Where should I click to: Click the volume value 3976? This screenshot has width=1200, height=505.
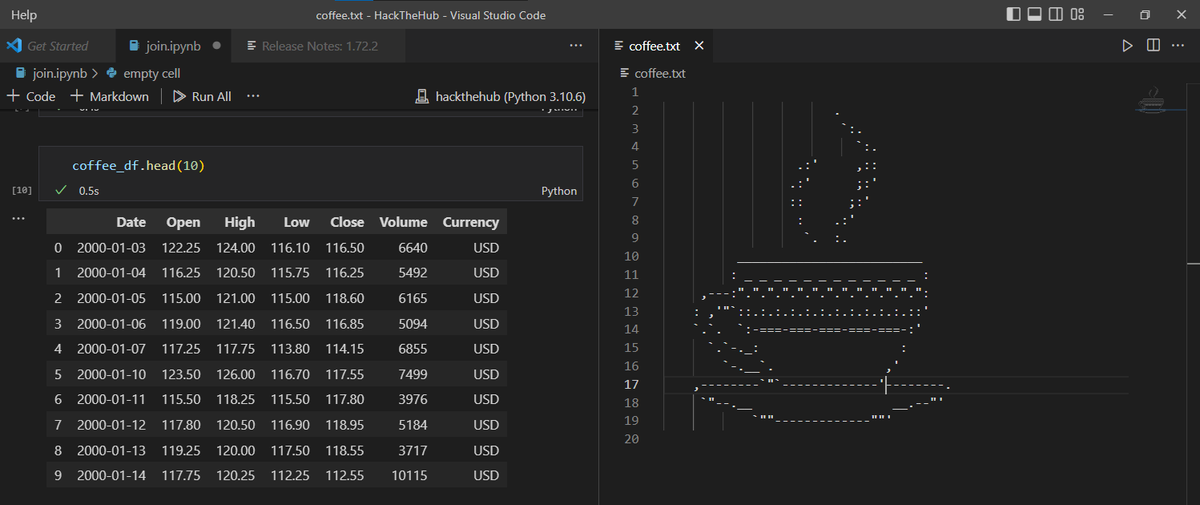(413, 399)
